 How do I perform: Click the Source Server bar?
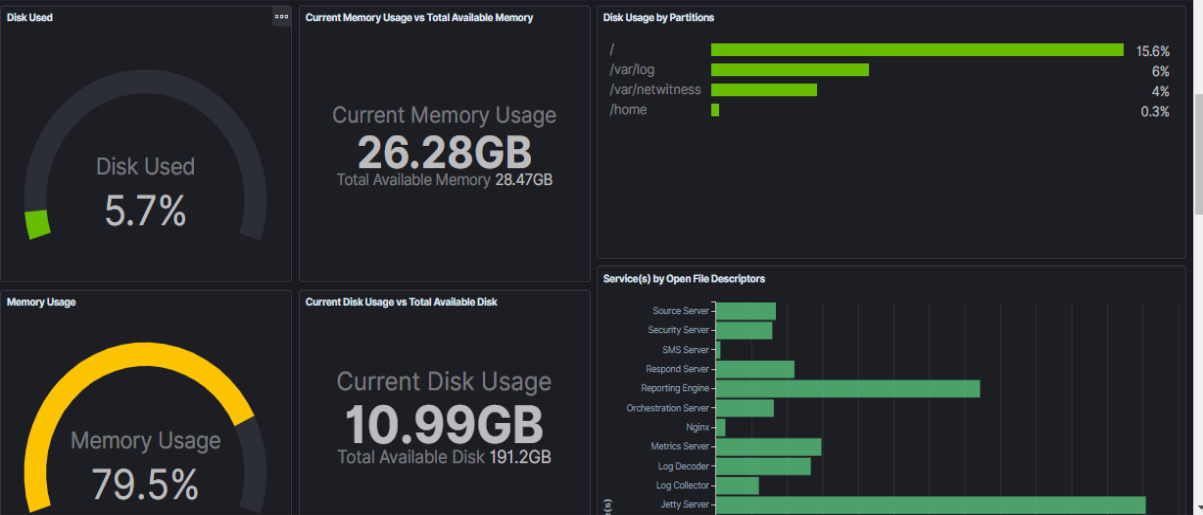pyautogui.click(x=745, y=311)
